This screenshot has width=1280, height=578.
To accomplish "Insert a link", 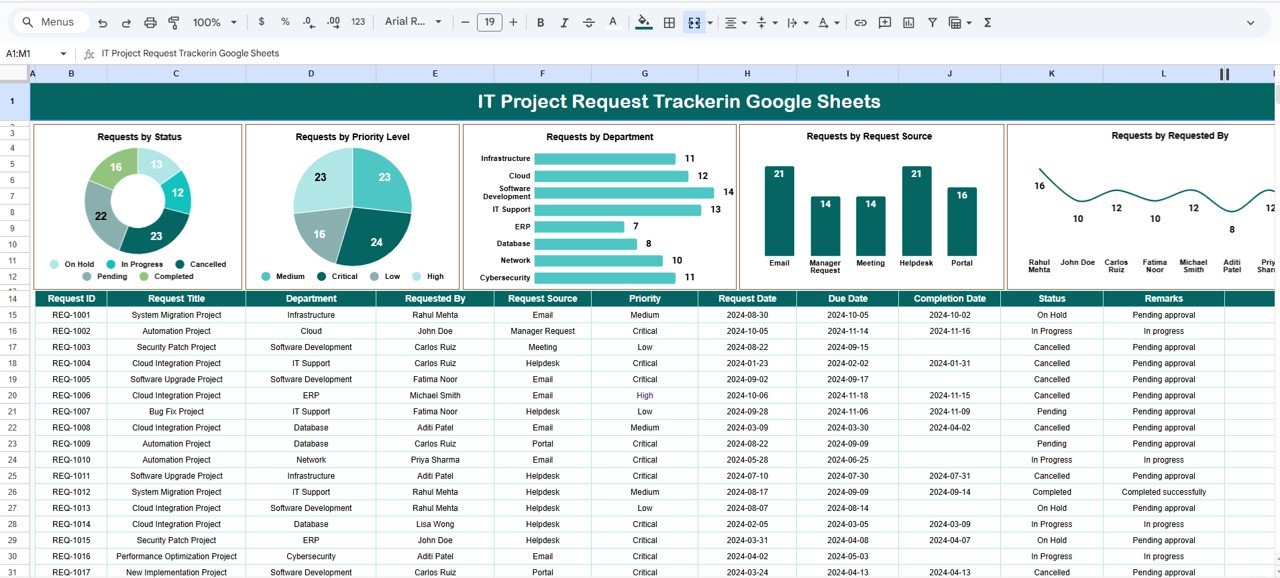I will coord(860,21).
